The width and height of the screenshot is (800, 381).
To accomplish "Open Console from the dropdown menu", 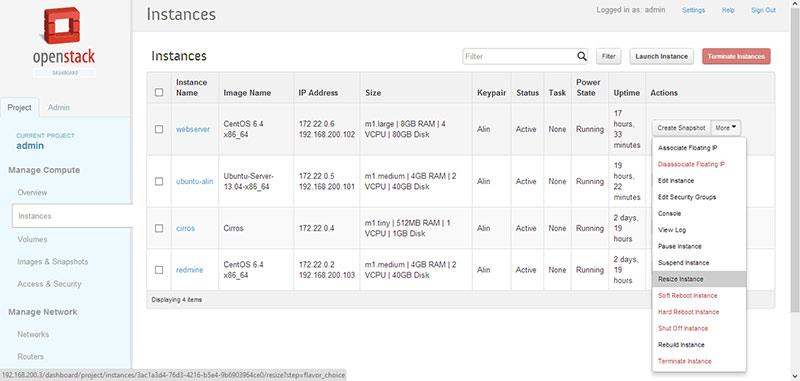I will tap(699, 213).
